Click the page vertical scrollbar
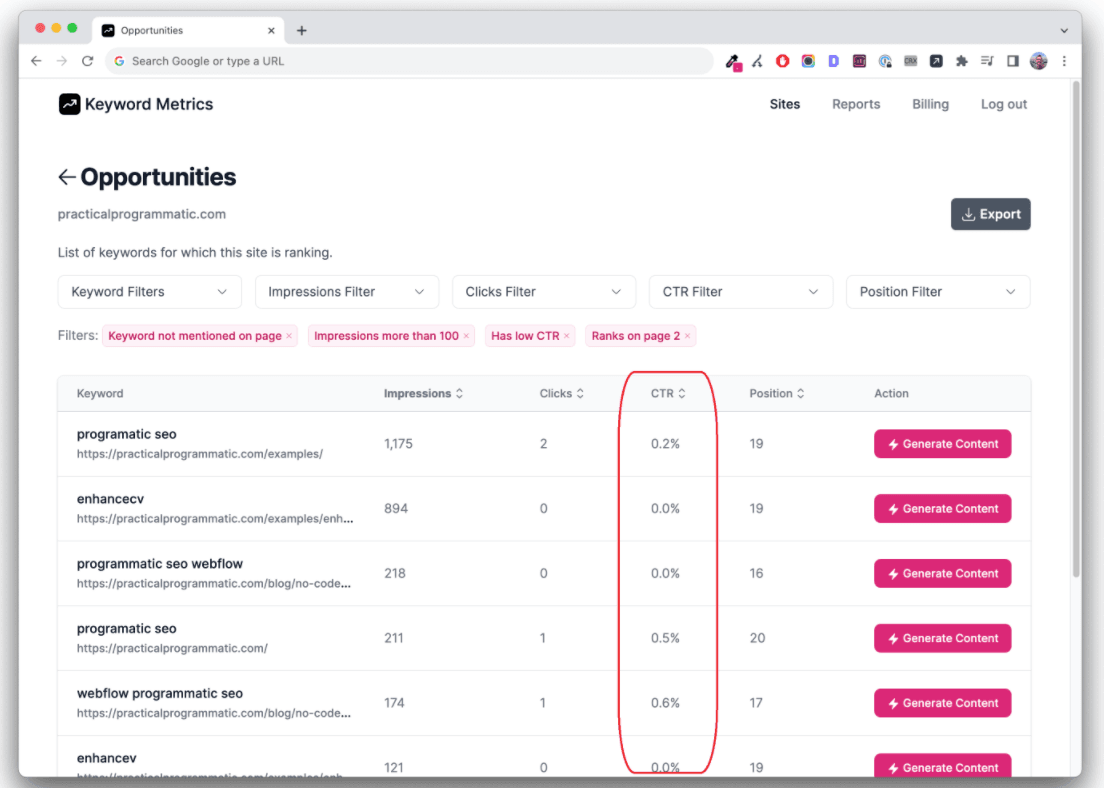The image size is (1104, 788). (x=1076, y=330)
